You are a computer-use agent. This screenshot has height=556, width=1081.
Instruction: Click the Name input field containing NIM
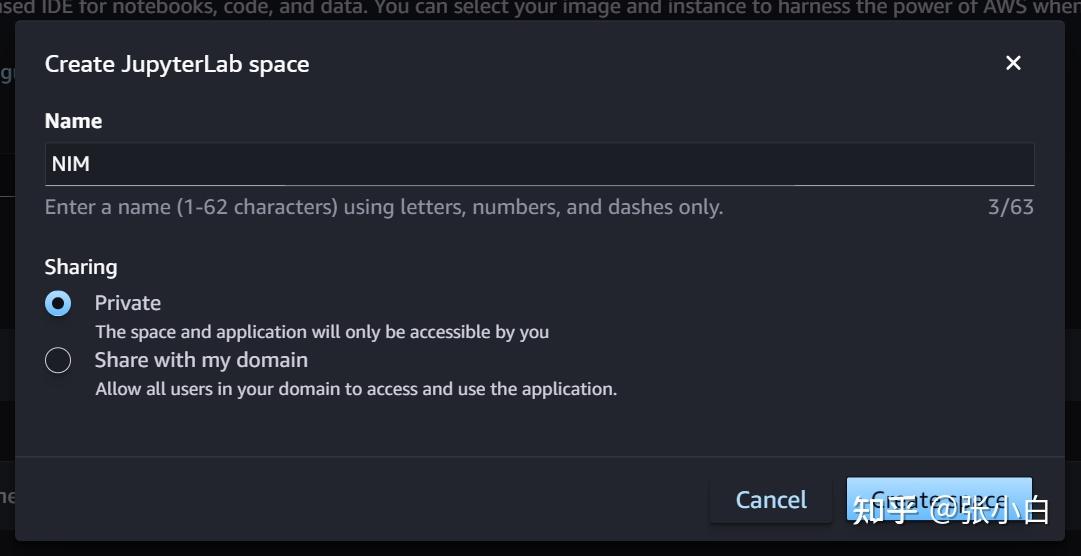539,164
